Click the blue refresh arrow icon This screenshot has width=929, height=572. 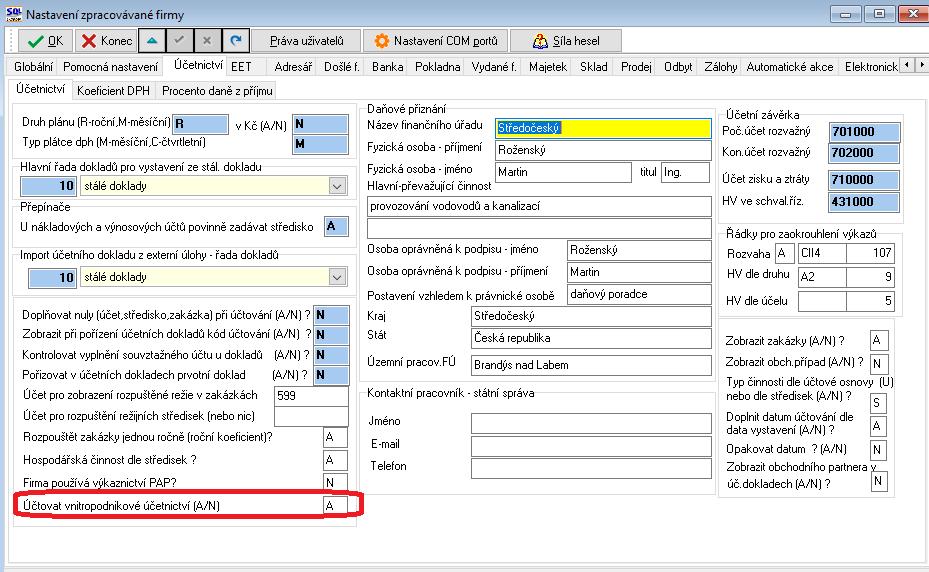236,41
